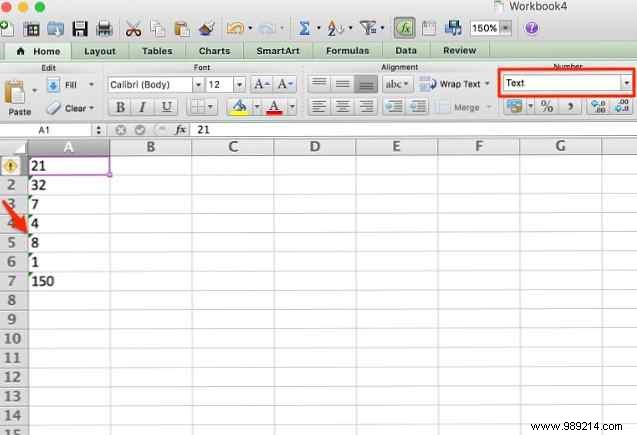Toggle center text horizontally
637x435 pixels.
click(342, 107)
